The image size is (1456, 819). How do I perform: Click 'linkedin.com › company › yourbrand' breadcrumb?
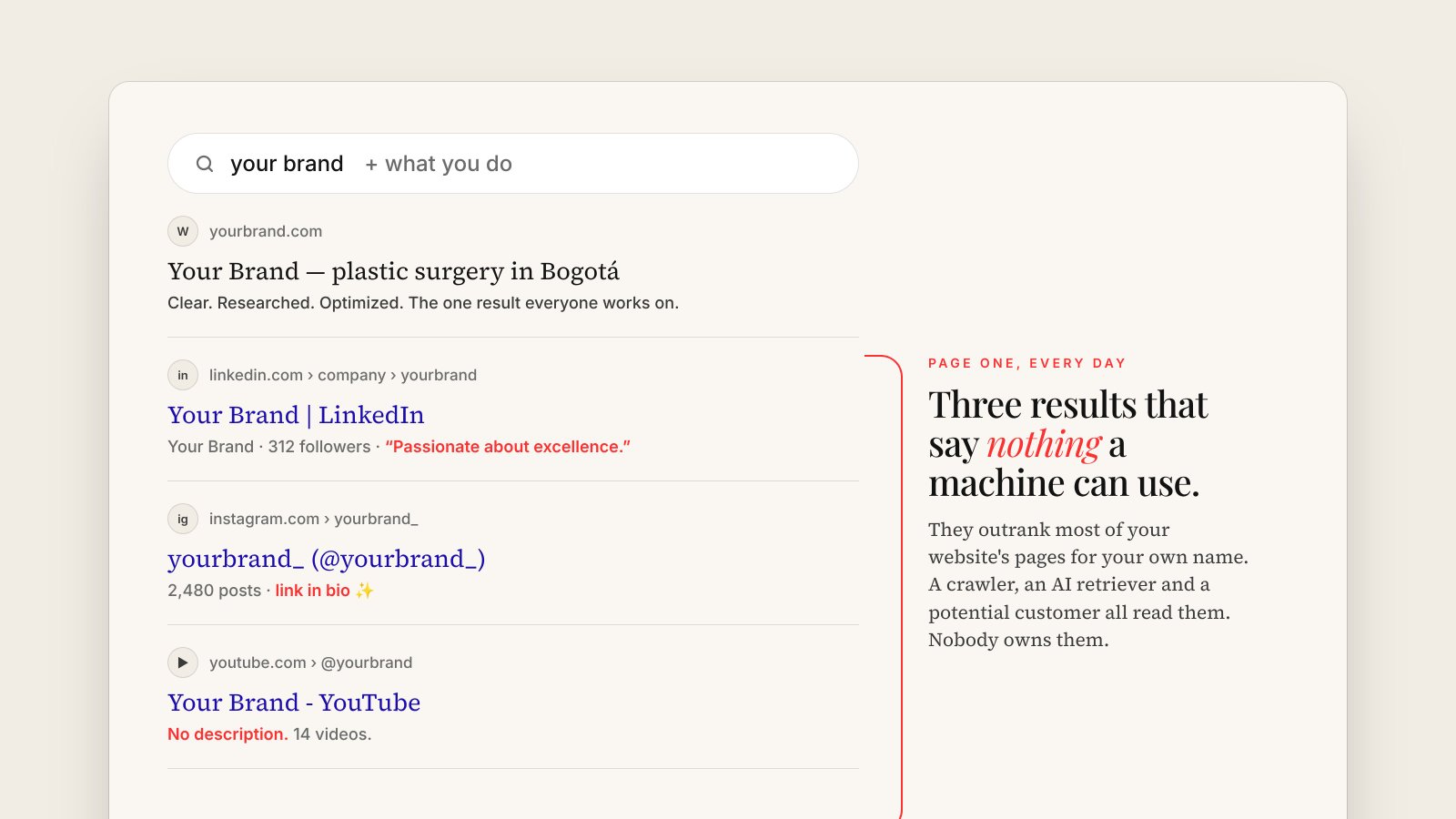343,375
